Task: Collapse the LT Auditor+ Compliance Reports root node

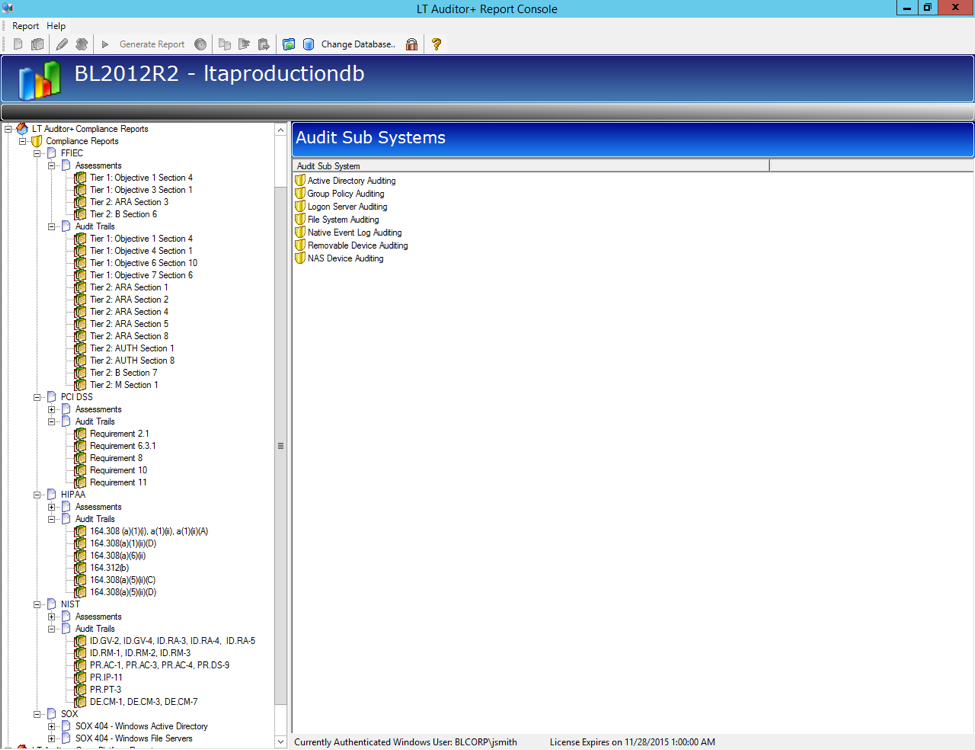Action: click(8, 129)
